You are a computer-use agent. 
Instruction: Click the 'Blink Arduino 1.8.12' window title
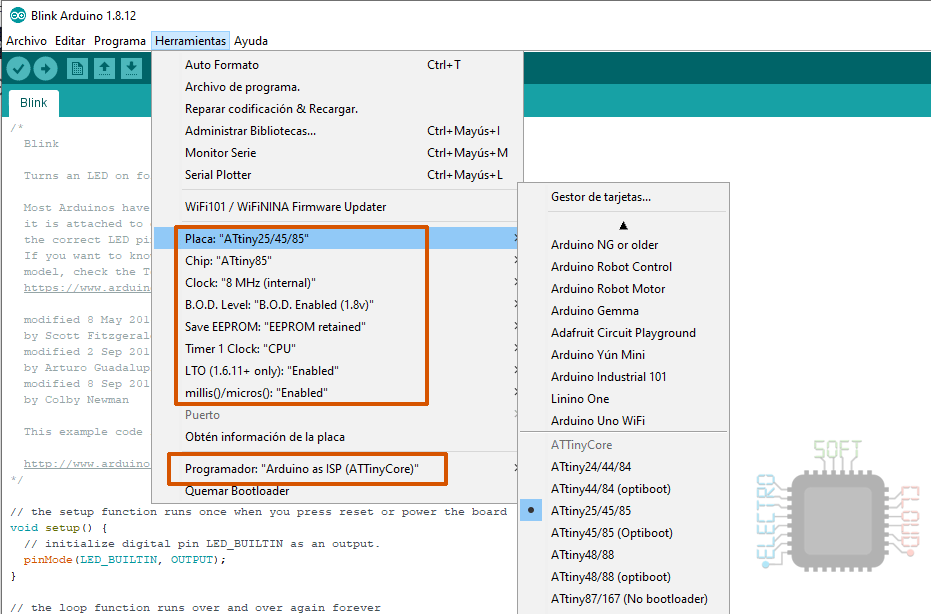tap(84, 15)
